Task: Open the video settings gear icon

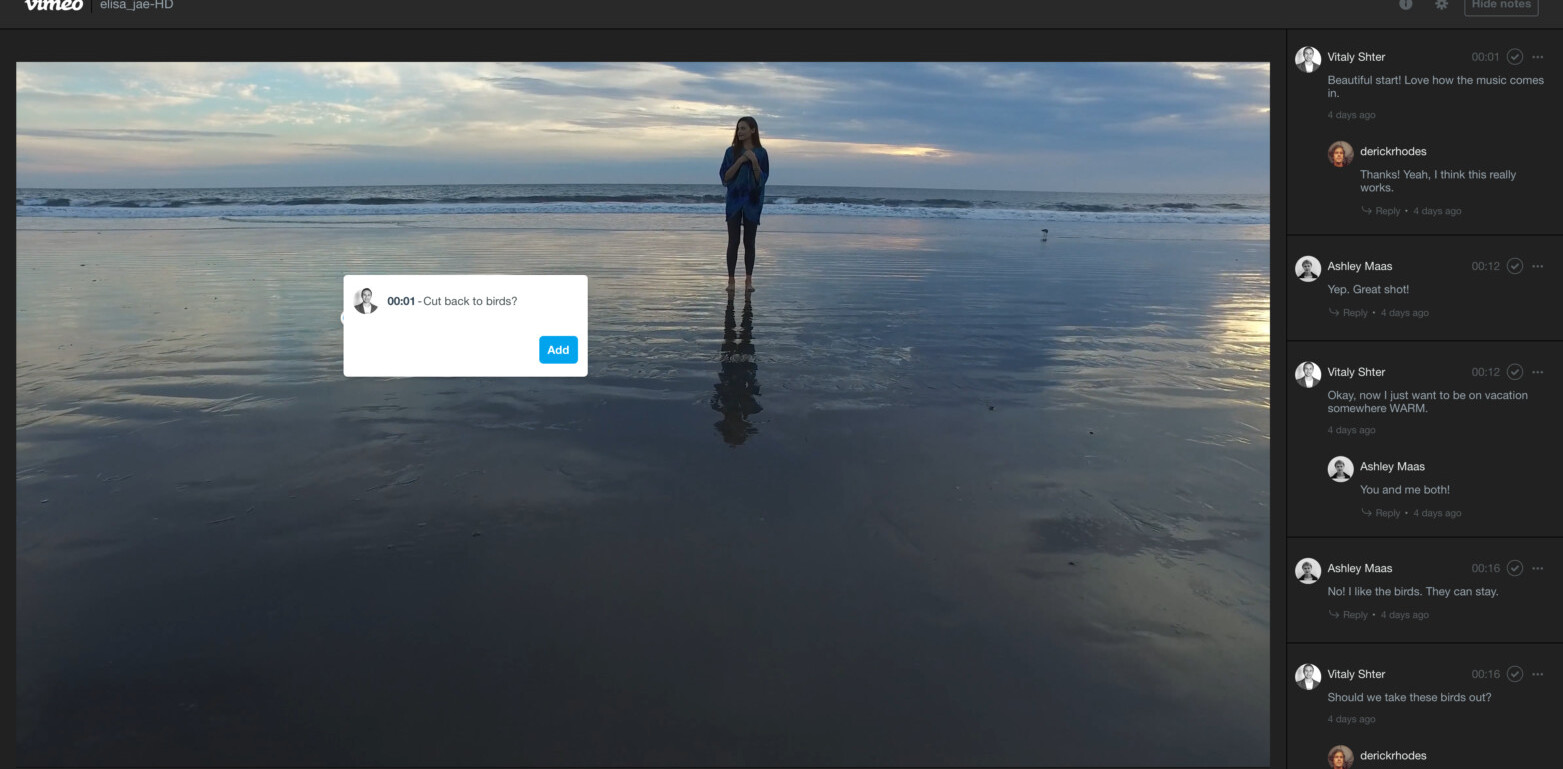Action: [x=1441, y=5]
